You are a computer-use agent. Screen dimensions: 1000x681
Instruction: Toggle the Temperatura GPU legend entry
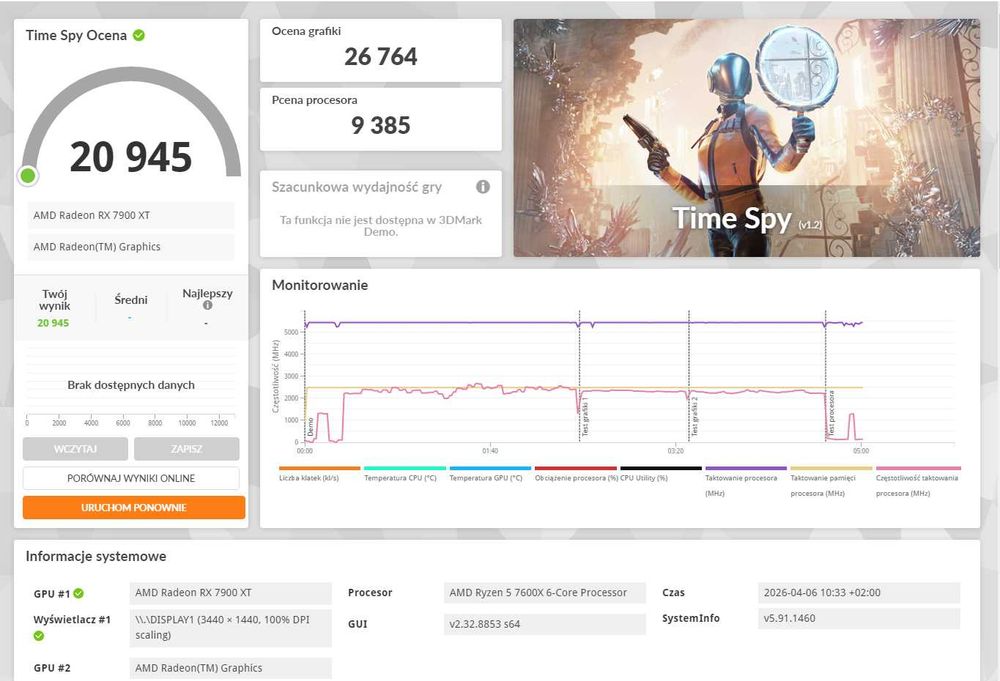tap(489, 474)
